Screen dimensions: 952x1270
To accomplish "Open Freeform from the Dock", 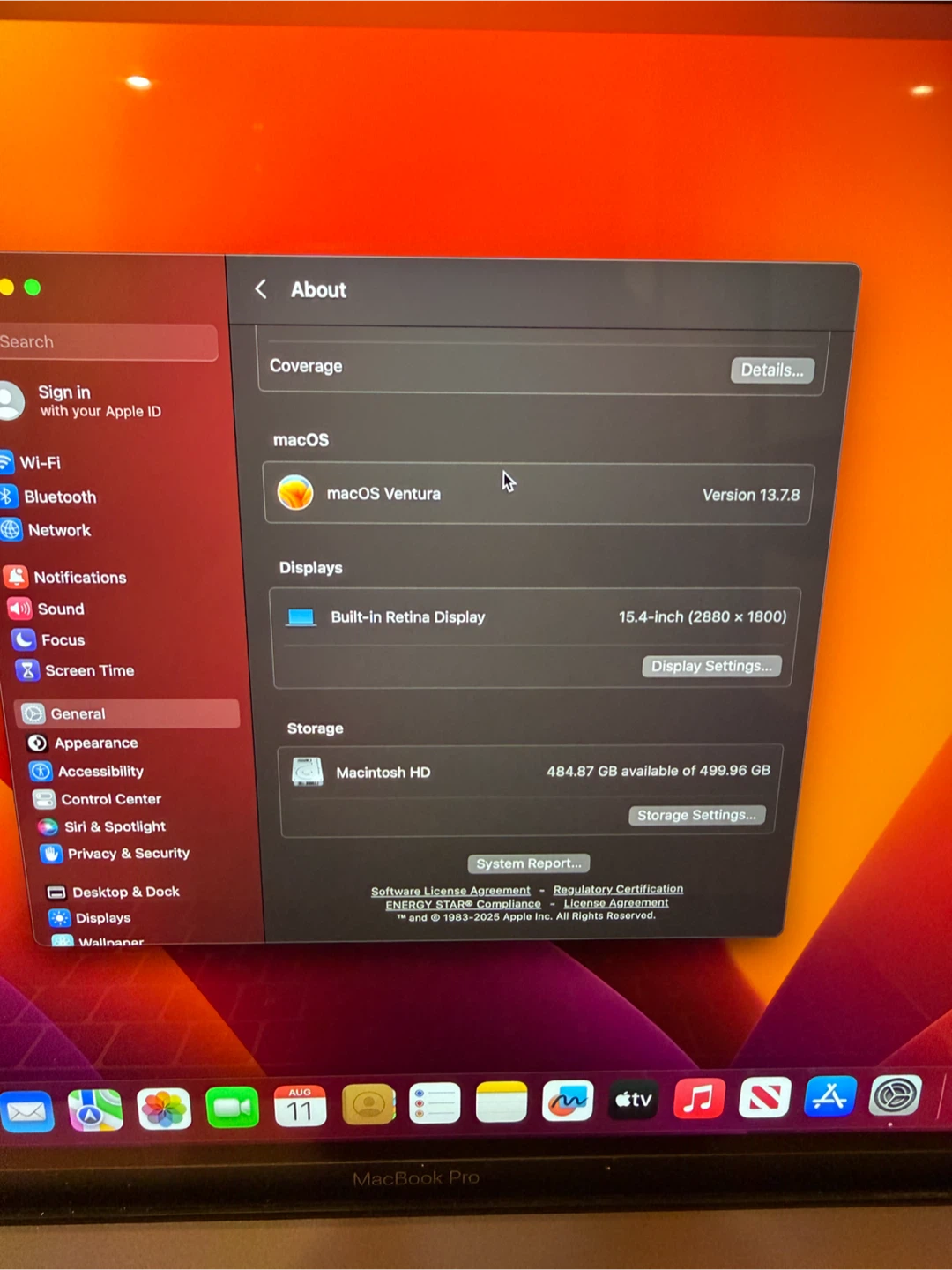I will pos(568,1101).
